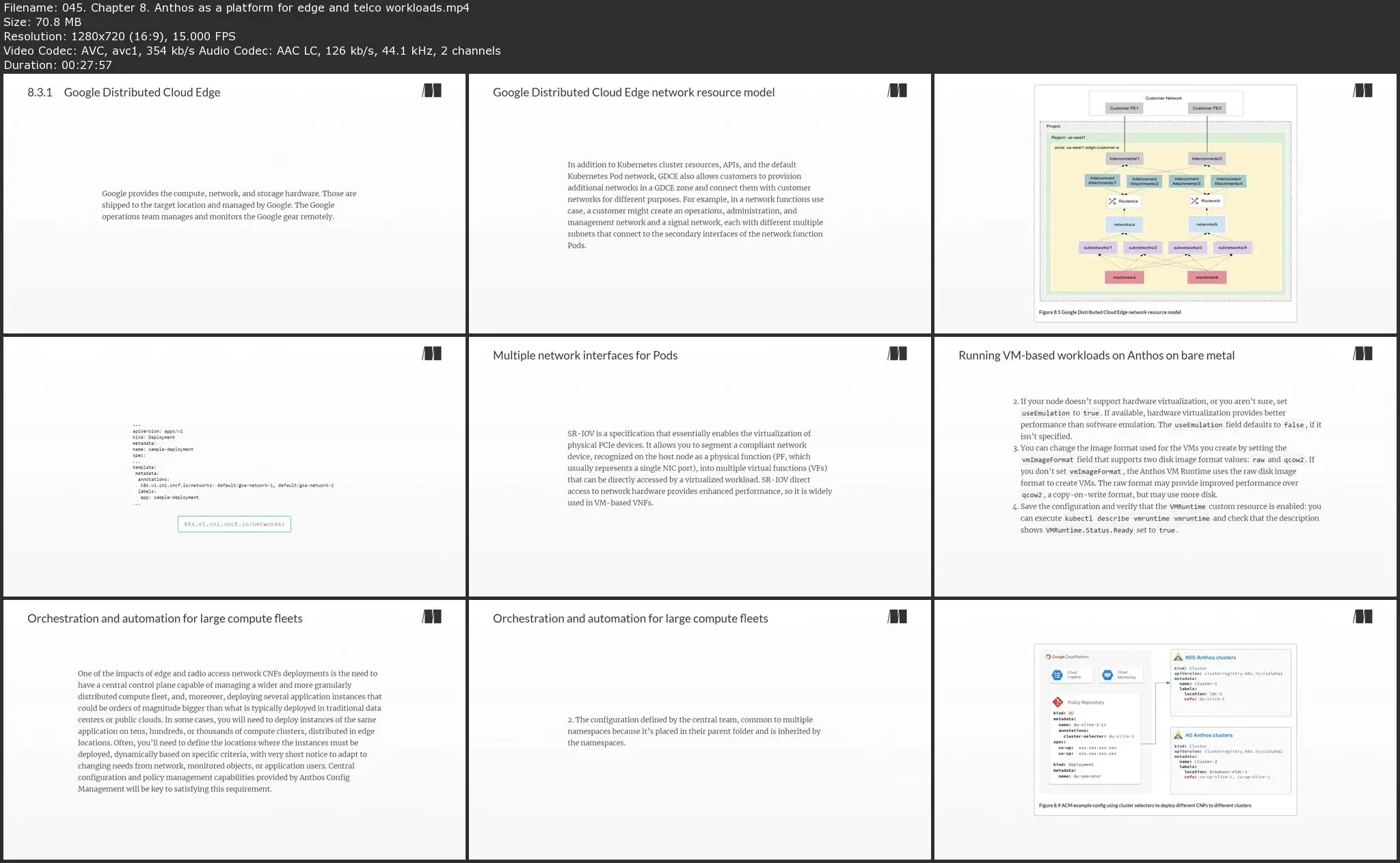Open the 'Multiple network interfaces for Pods' thumbnail
This screenshot has height=863, width=1400.
(700, 467)
